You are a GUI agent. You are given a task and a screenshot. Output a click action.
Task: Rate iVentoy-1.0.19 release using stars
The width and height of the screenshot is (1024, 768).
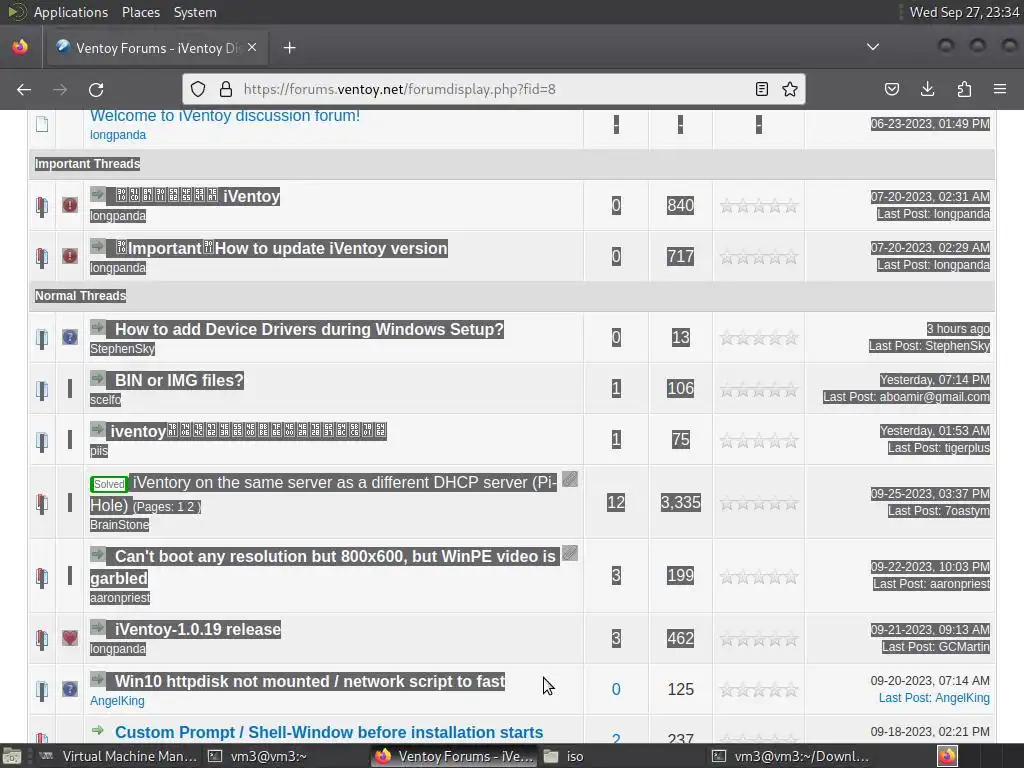759,640
